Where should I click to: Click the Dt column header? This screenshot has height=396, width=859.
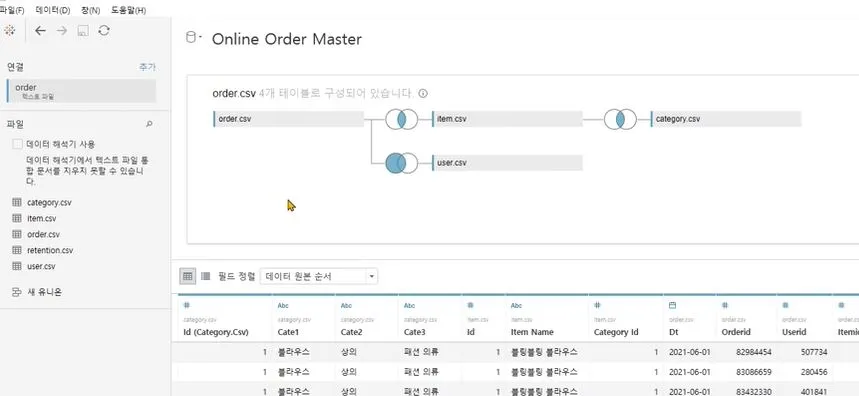coord(674,332)
